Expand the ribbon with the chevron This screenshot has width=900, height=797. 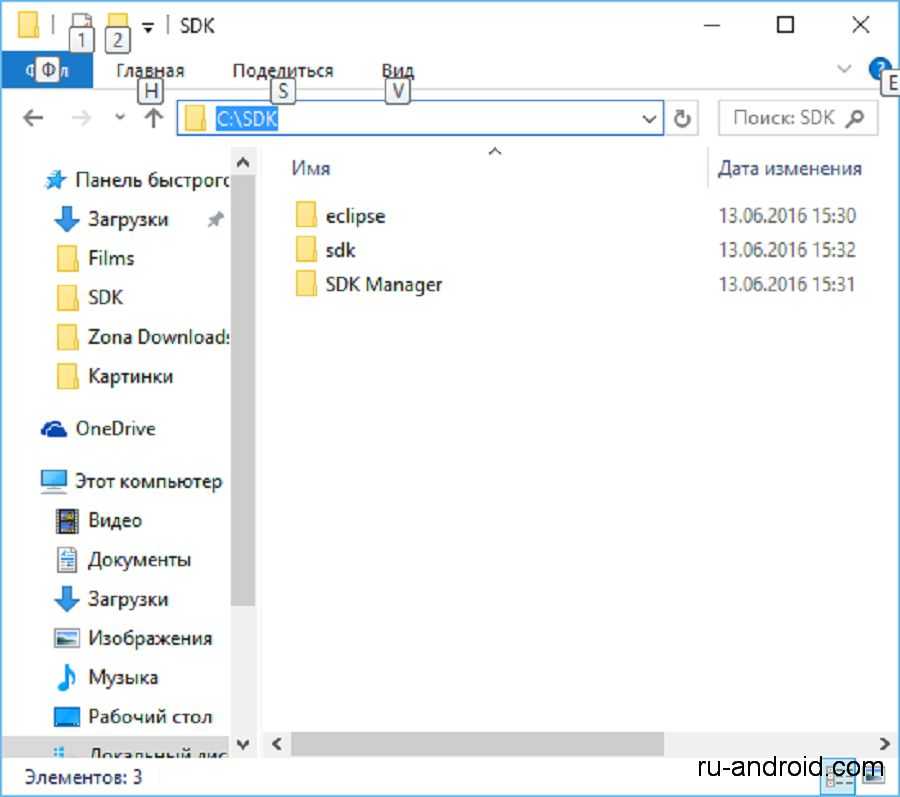(x=844, y=70)
